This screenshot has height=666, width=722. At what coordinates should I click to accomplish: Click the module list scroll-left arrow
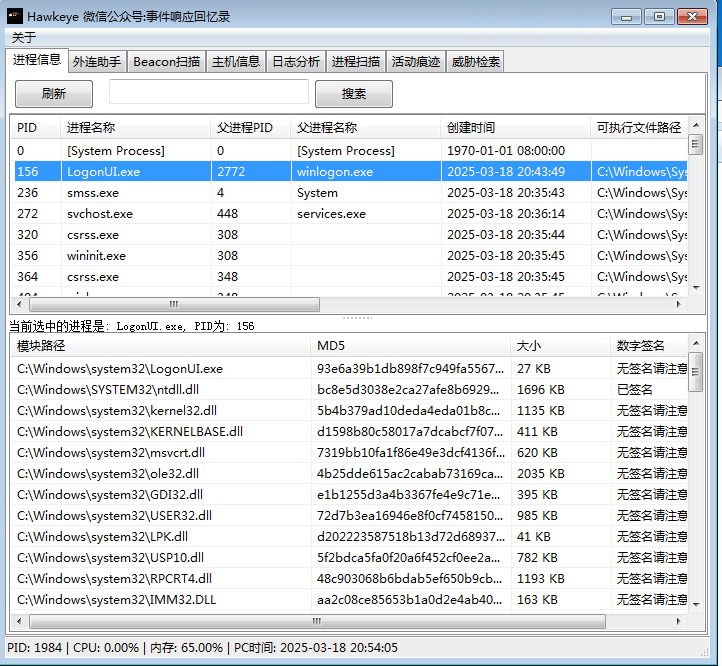pyautogui.click(x=19, y=621)
